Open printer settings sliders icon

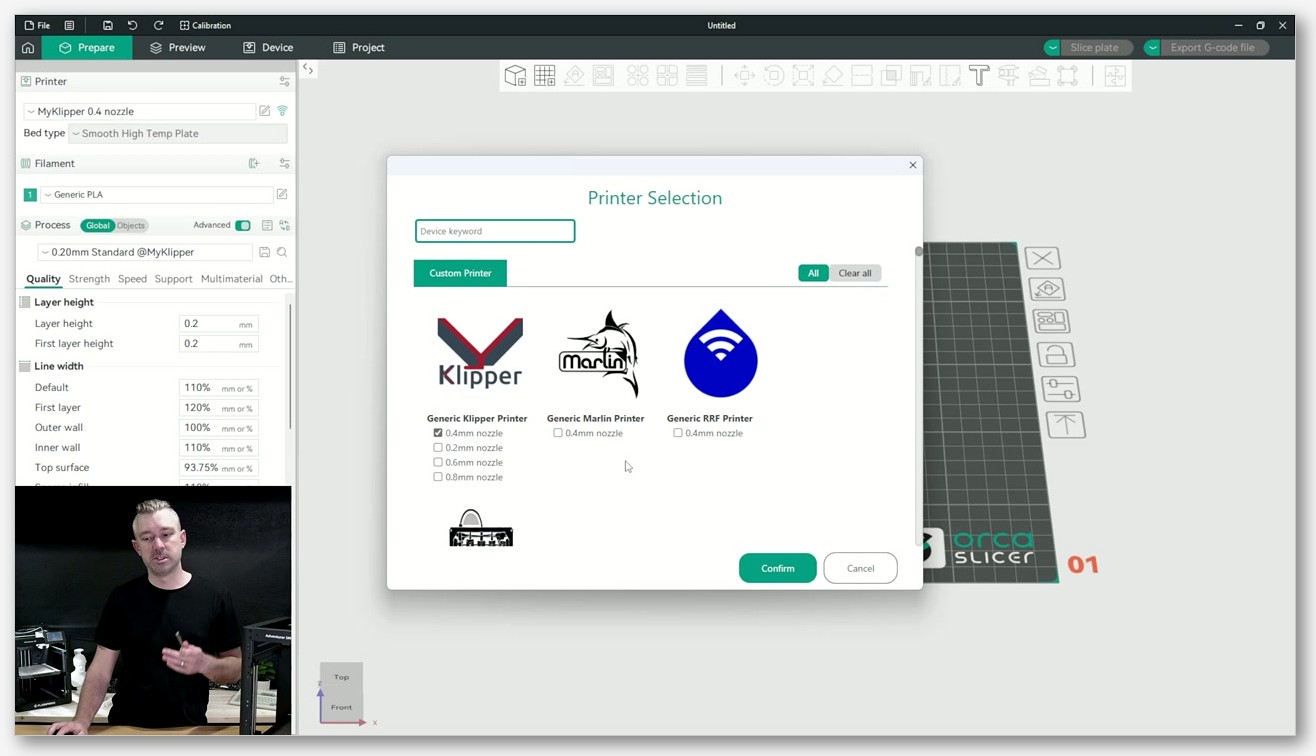pos(284,81)
